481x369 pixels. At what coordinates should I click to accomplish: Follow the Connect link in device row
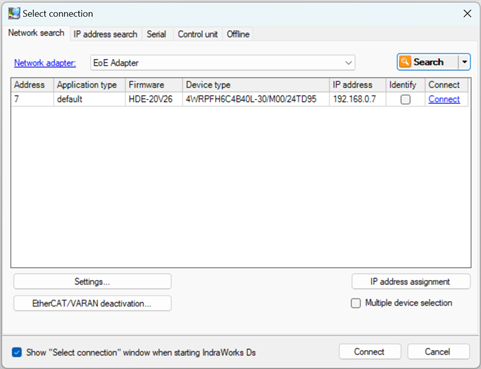coord(444,99)
